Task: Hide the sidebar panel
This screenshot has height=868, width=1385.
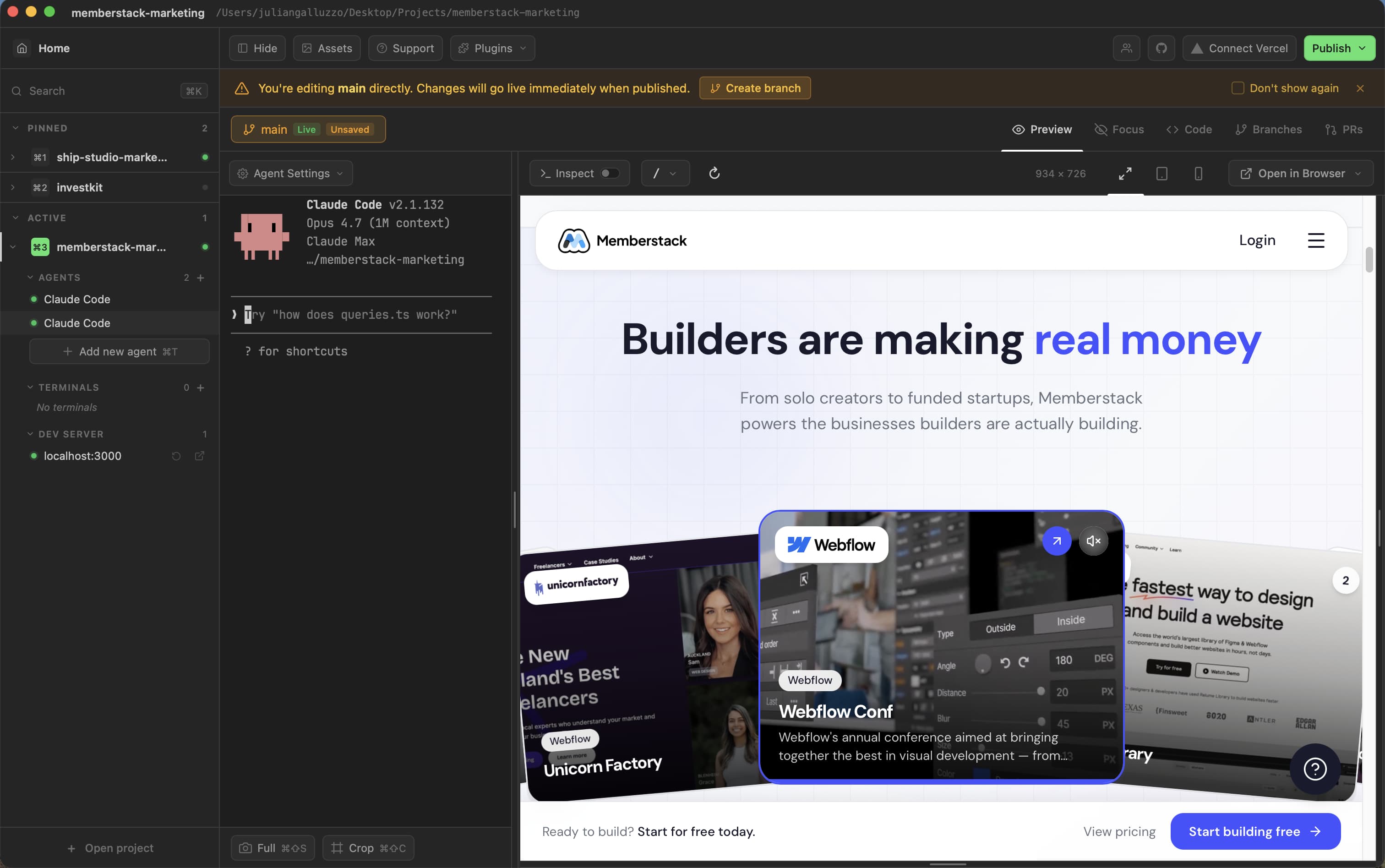Action: coord(257,48)
